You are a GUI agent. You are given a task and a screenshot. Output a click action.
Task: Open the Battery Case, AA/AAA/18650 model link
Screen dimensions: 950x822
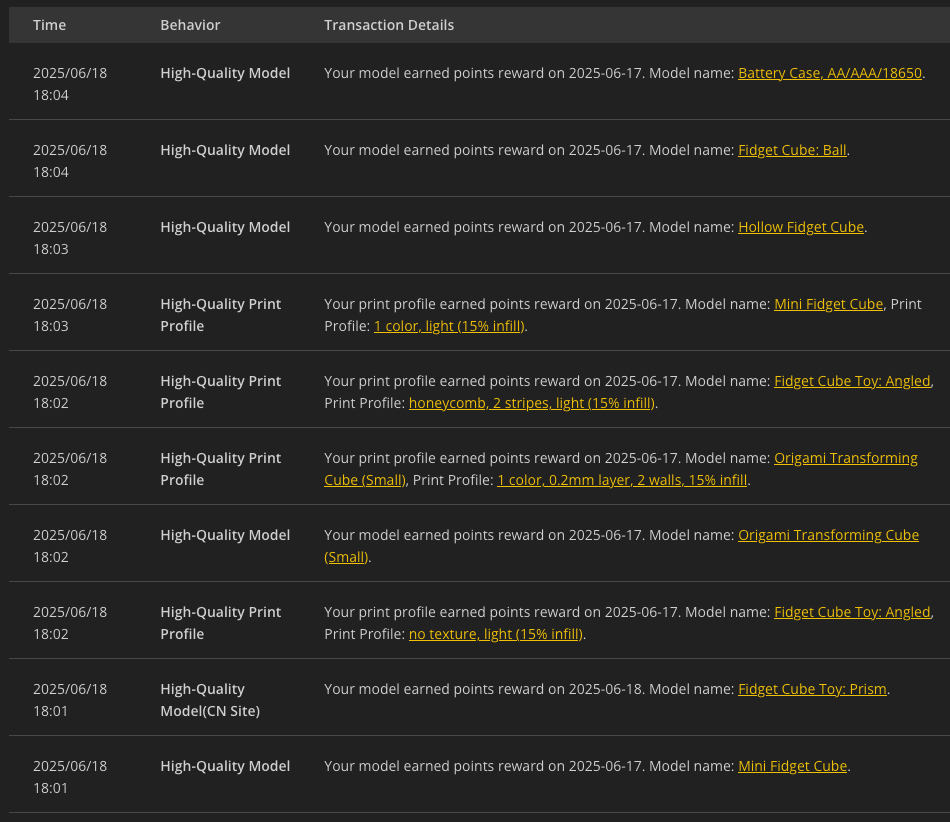coord(829,73)
